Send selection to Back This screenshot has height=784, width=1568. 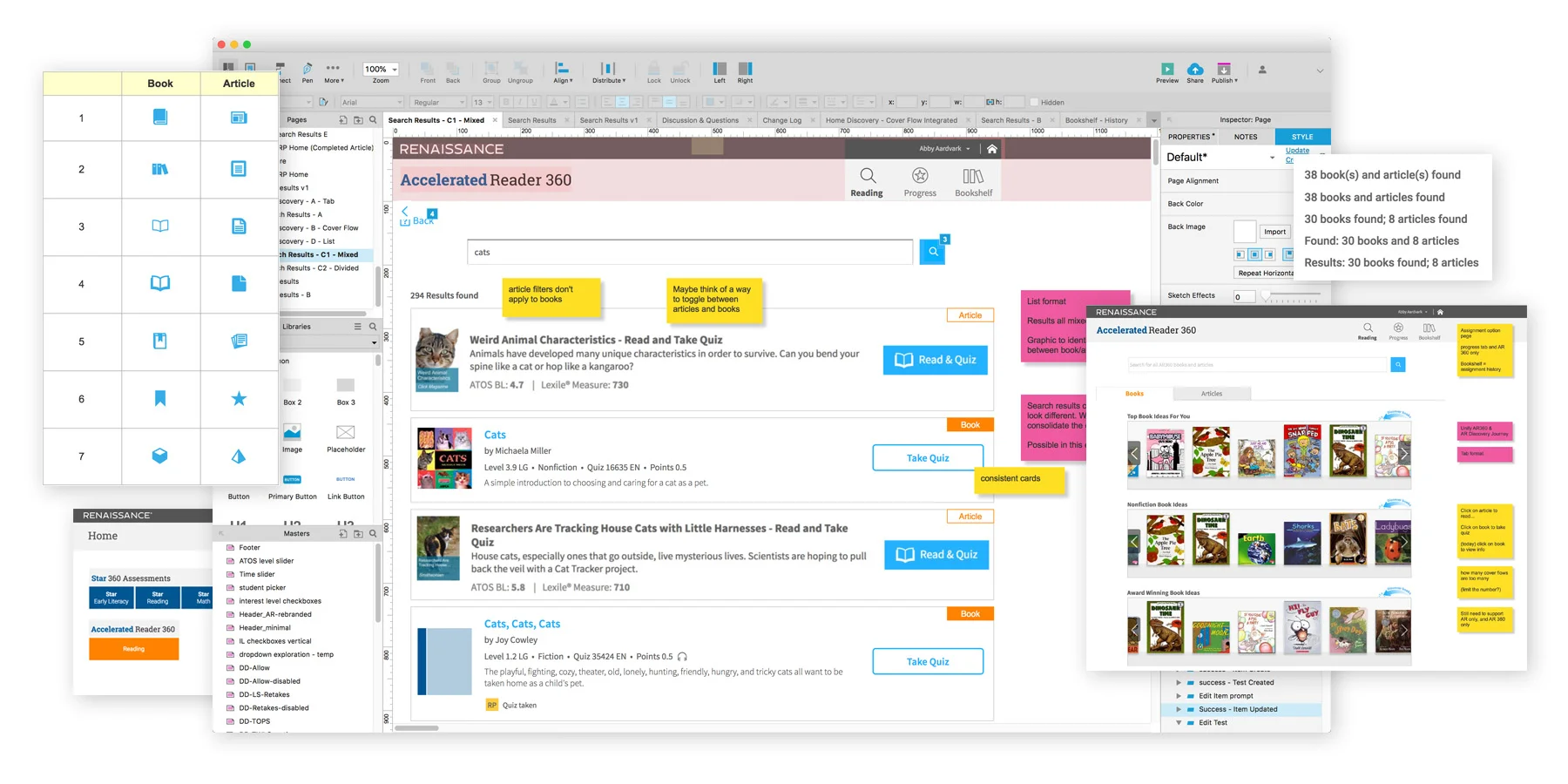(x=453, y=72)
